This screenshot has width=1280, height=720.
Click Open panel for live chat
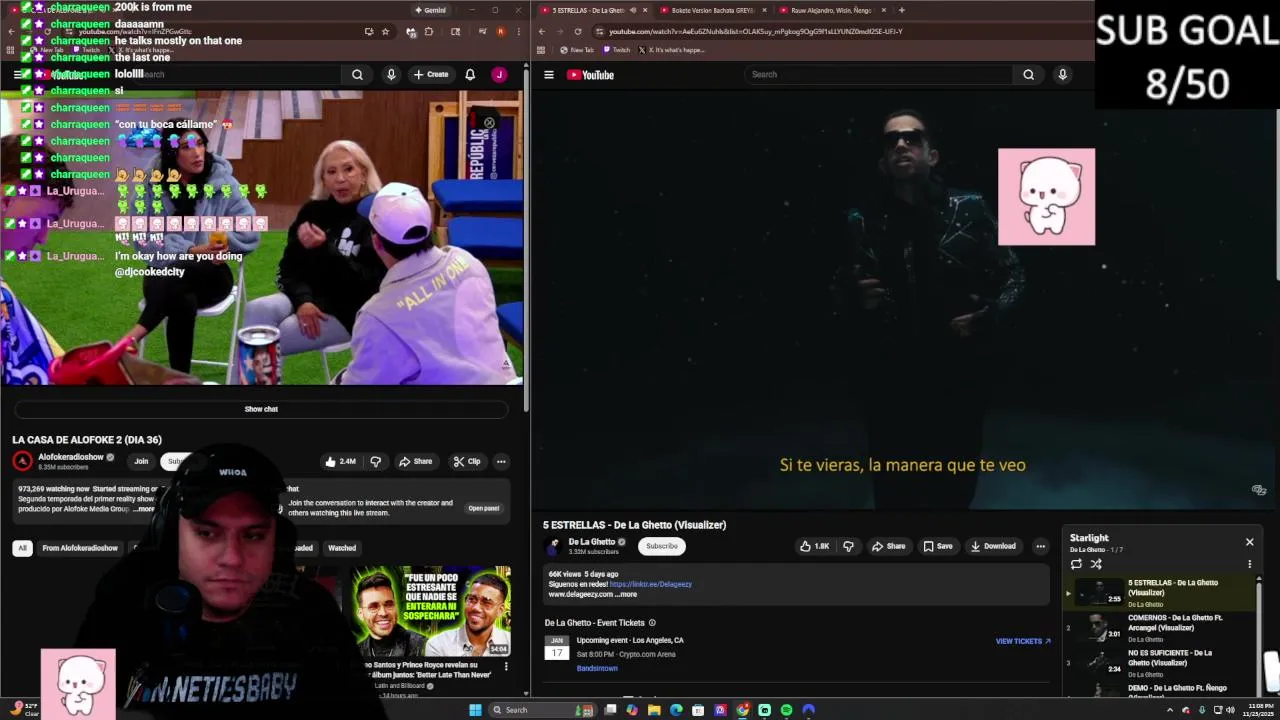(x=483, y=508)
